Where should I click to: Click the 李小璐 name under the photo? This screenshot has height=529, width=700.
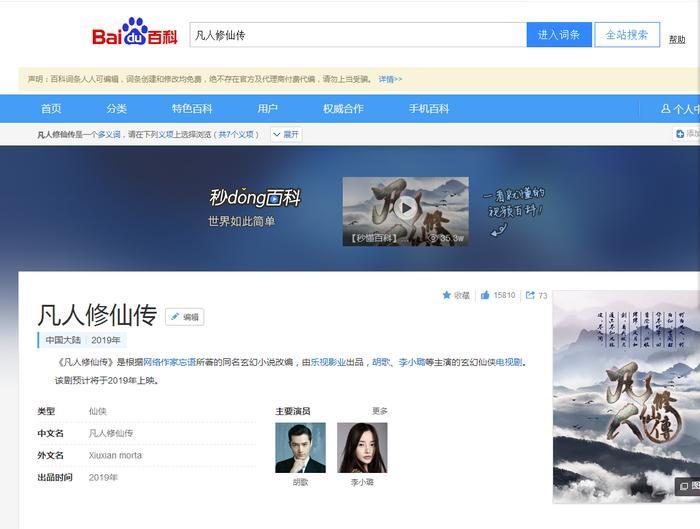tap(362, 482)
